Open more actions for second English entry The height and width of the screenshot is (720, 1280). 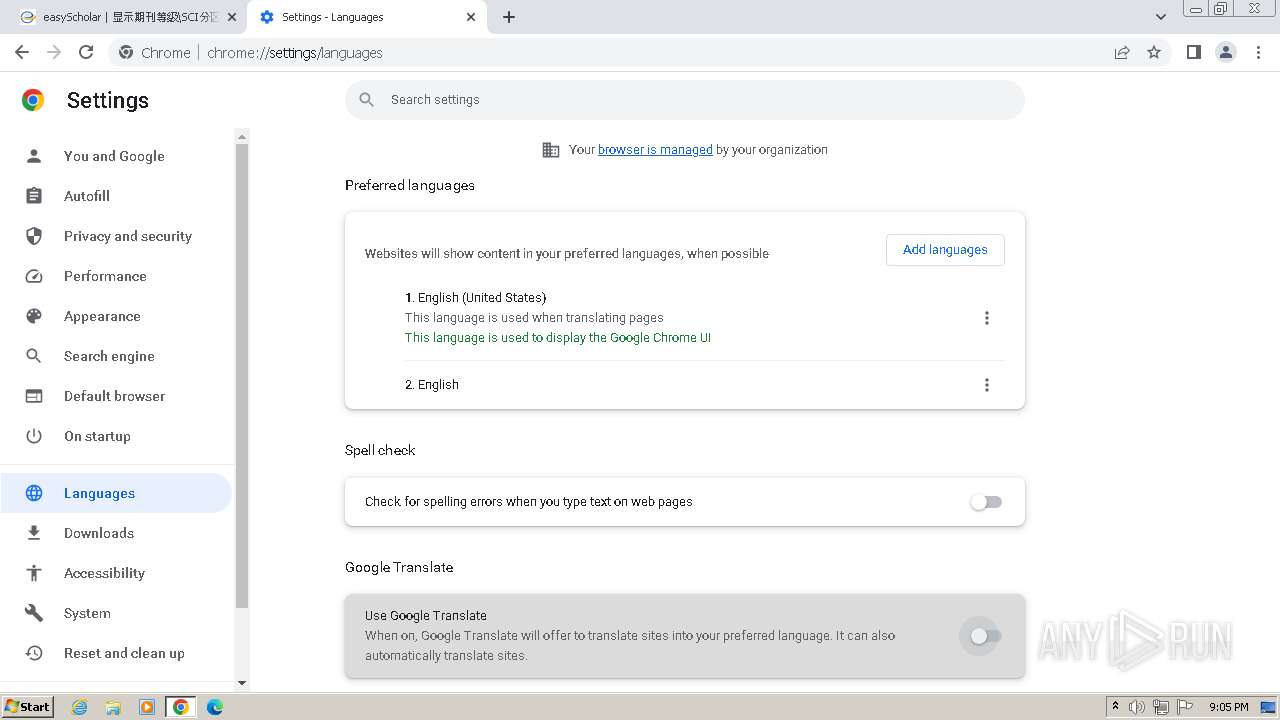(987, 385)
